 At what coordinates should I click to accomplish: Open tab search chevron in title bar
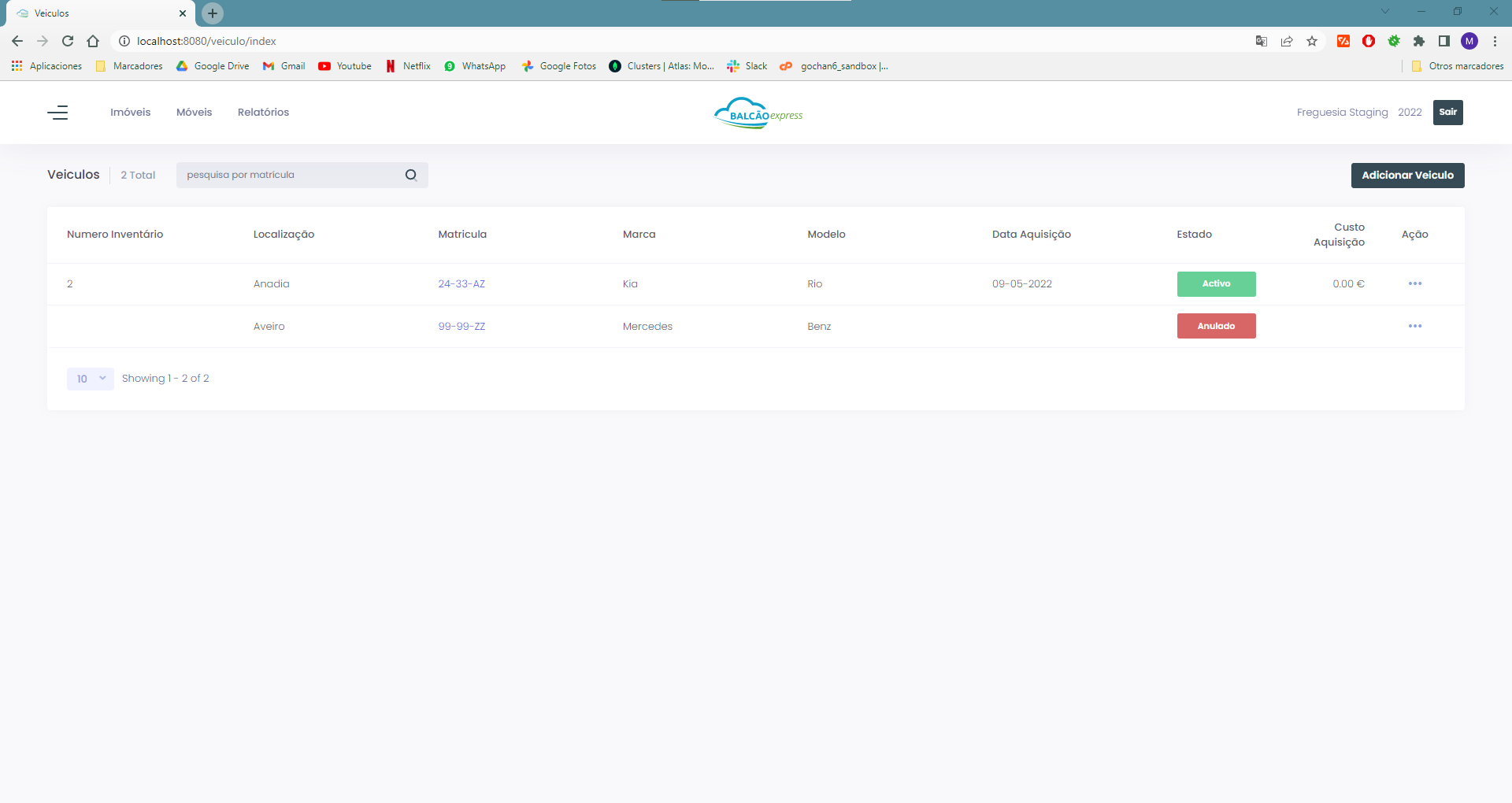1385,11
